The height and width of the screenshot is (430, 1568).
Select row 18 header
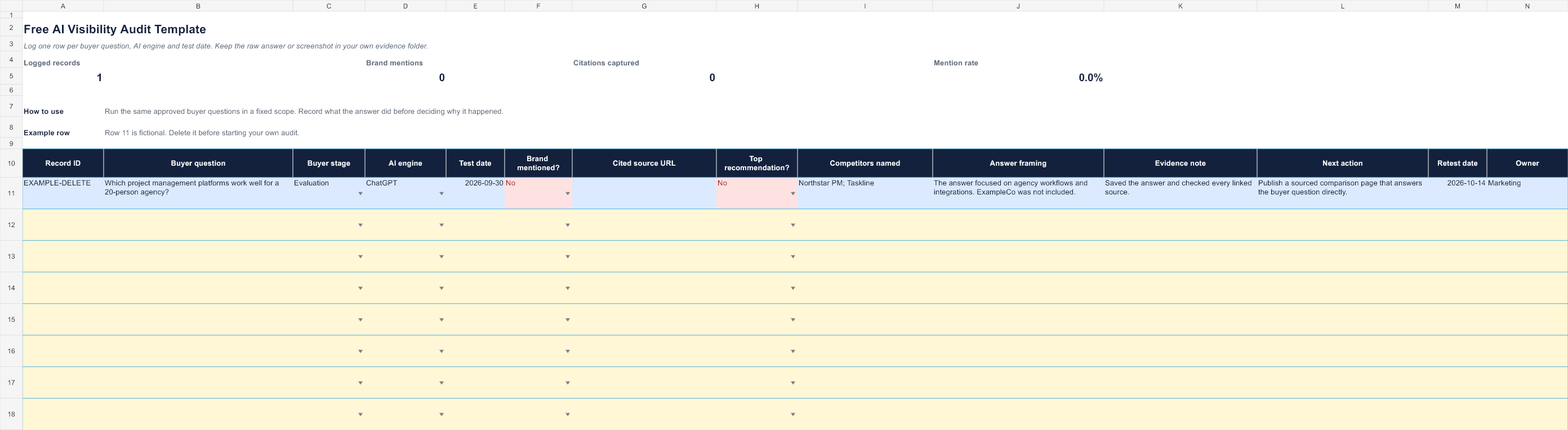pos(11,414)
